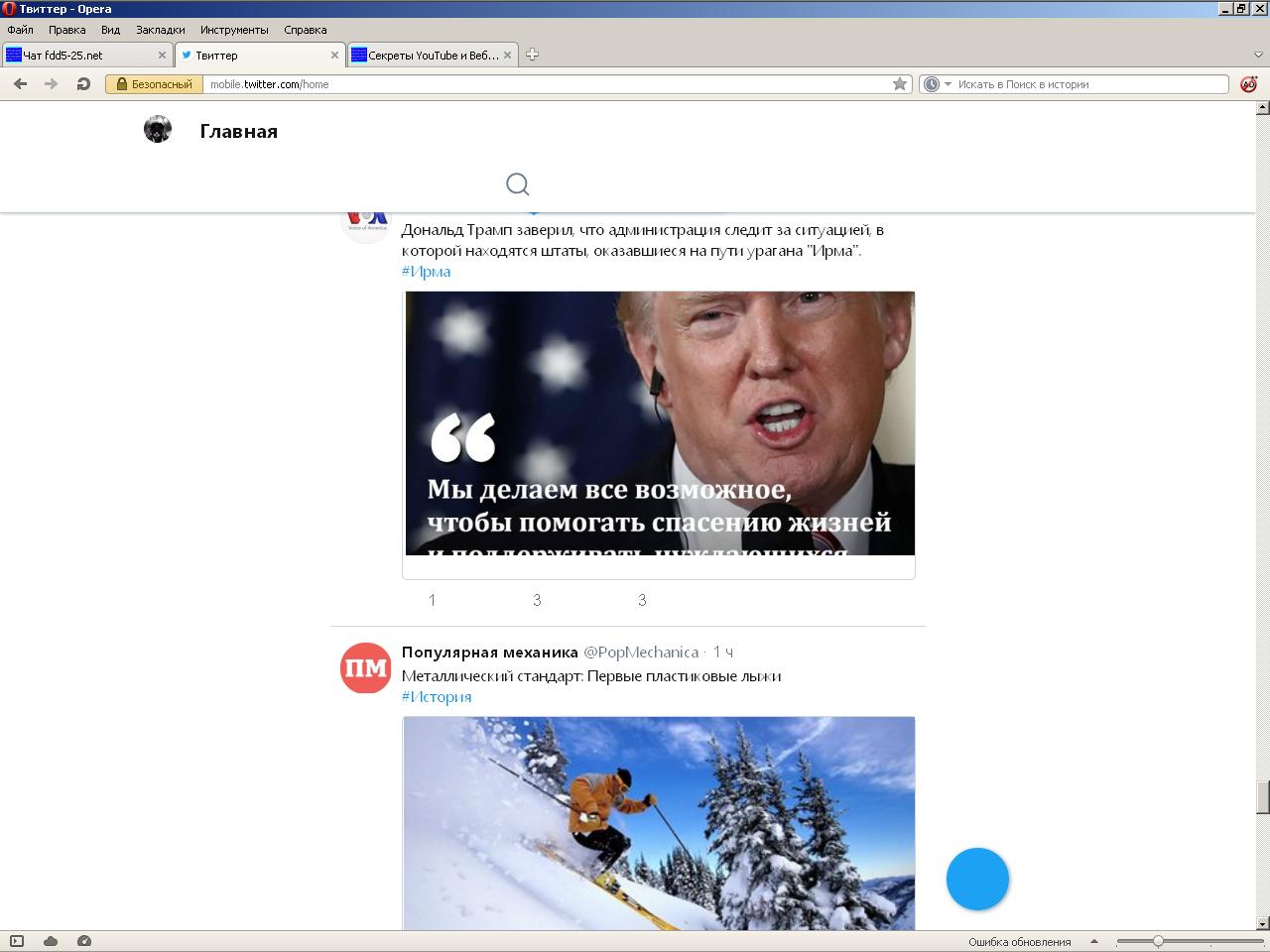Click the Ошибка обновления status message
1270x952 pixels.
coord(1020,942)
